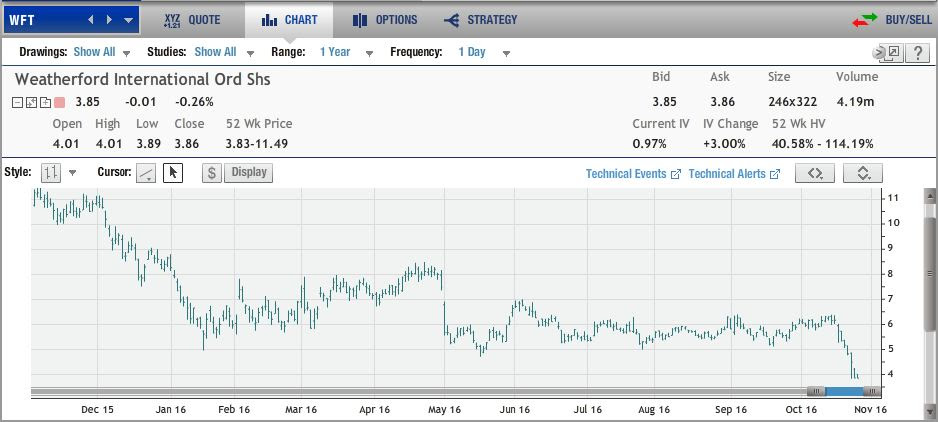Screen dimensions: 938x422
Task: Select the OHLC bar chart style icon
Action: coord(51,173)
